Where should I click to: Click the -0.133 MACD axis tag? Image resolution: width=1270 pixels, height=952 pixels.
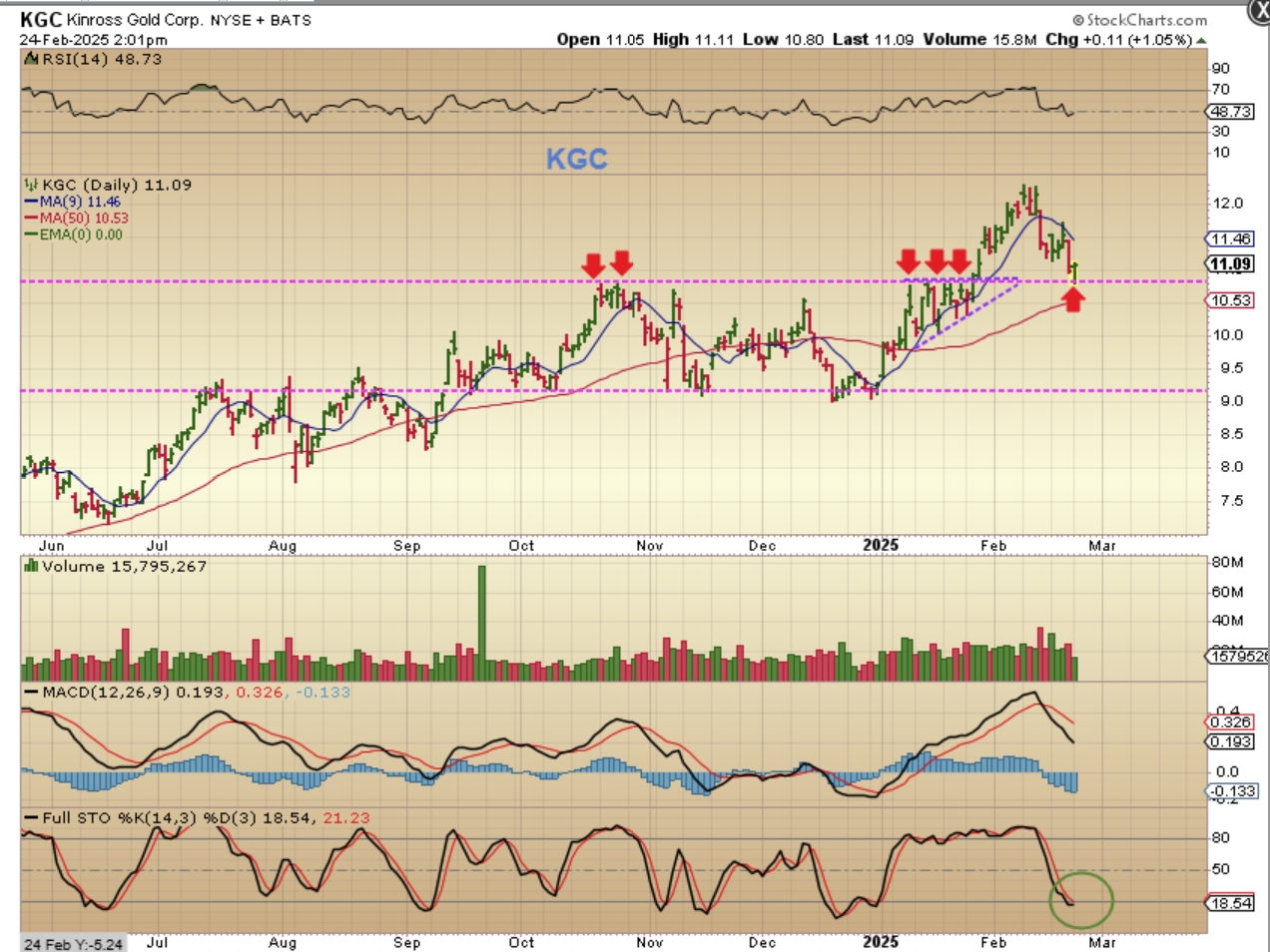[x=1230, y=791]
